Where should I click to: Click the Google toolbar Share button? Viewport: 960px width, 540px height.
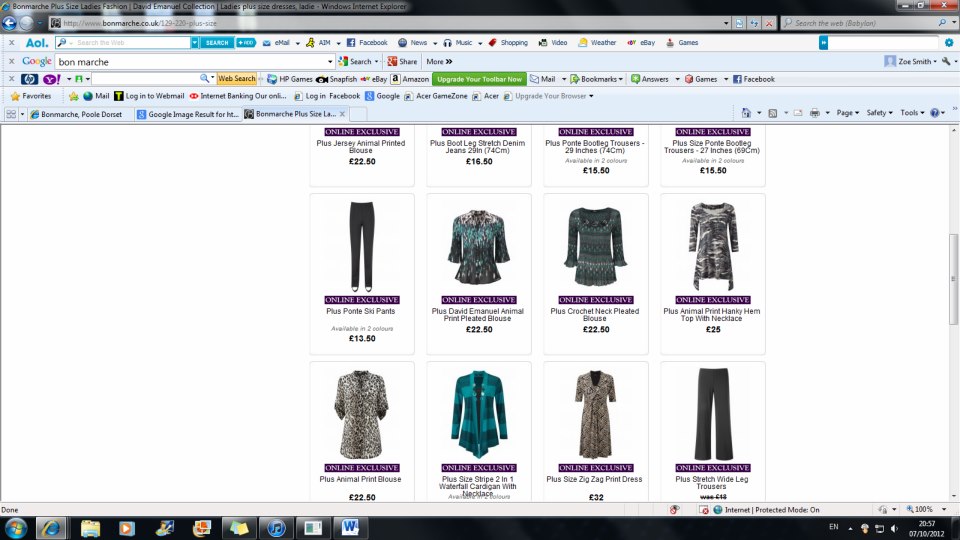[402, 61]
